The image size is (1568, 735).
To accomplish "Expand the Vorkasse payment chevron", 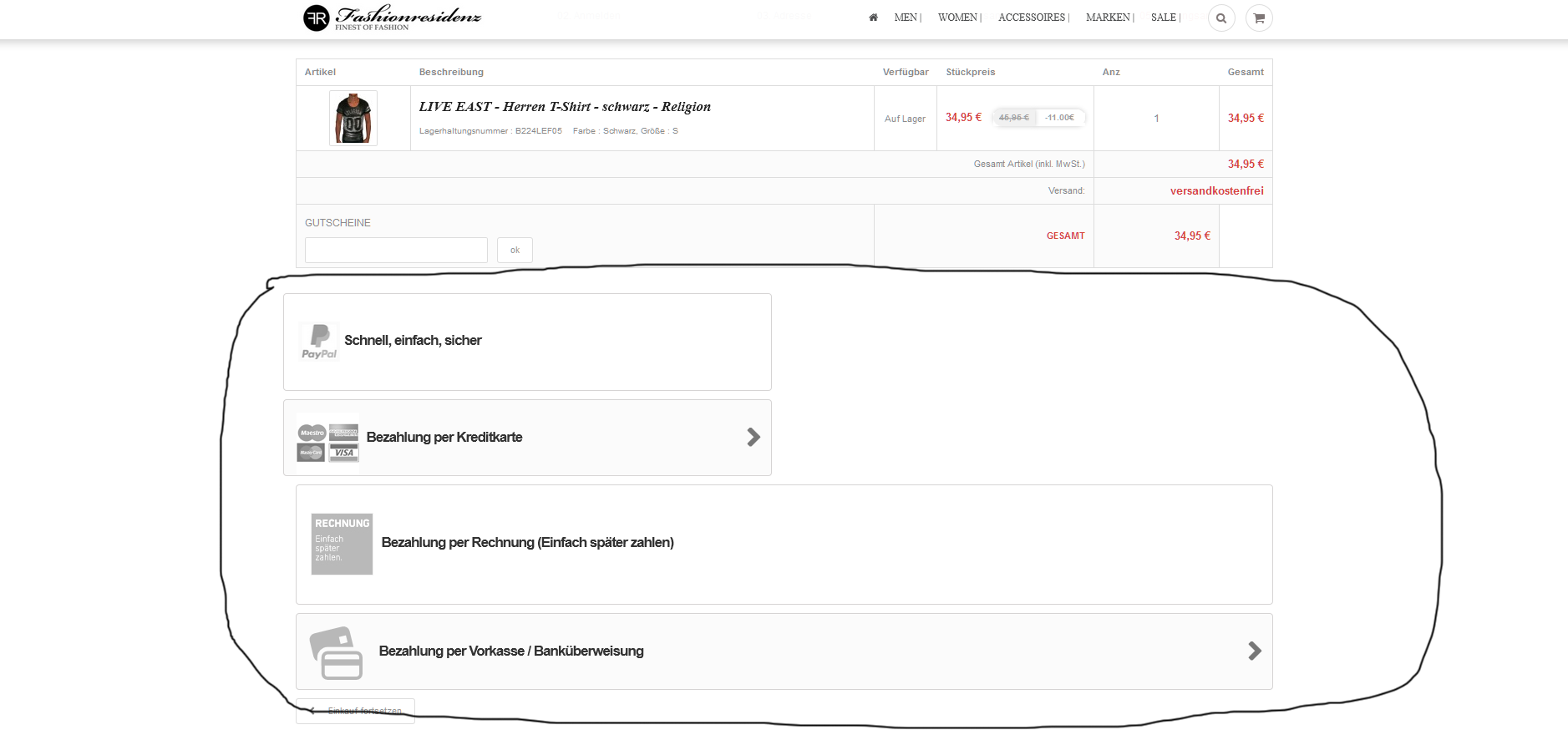I will pyautogui.click(x=1255, y=651).
